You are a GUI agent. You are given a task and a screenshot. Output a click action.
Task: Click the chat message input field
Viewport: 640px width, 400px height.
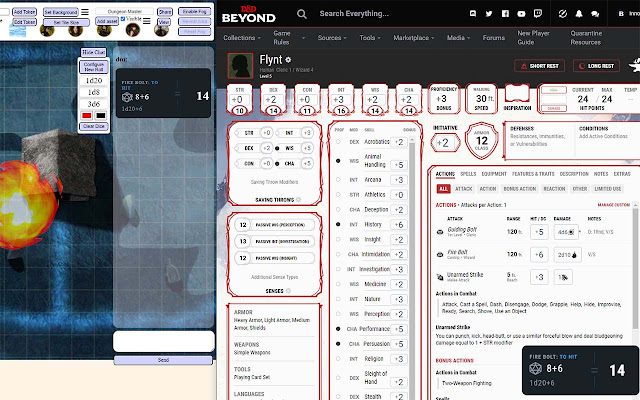pos(164,341)
